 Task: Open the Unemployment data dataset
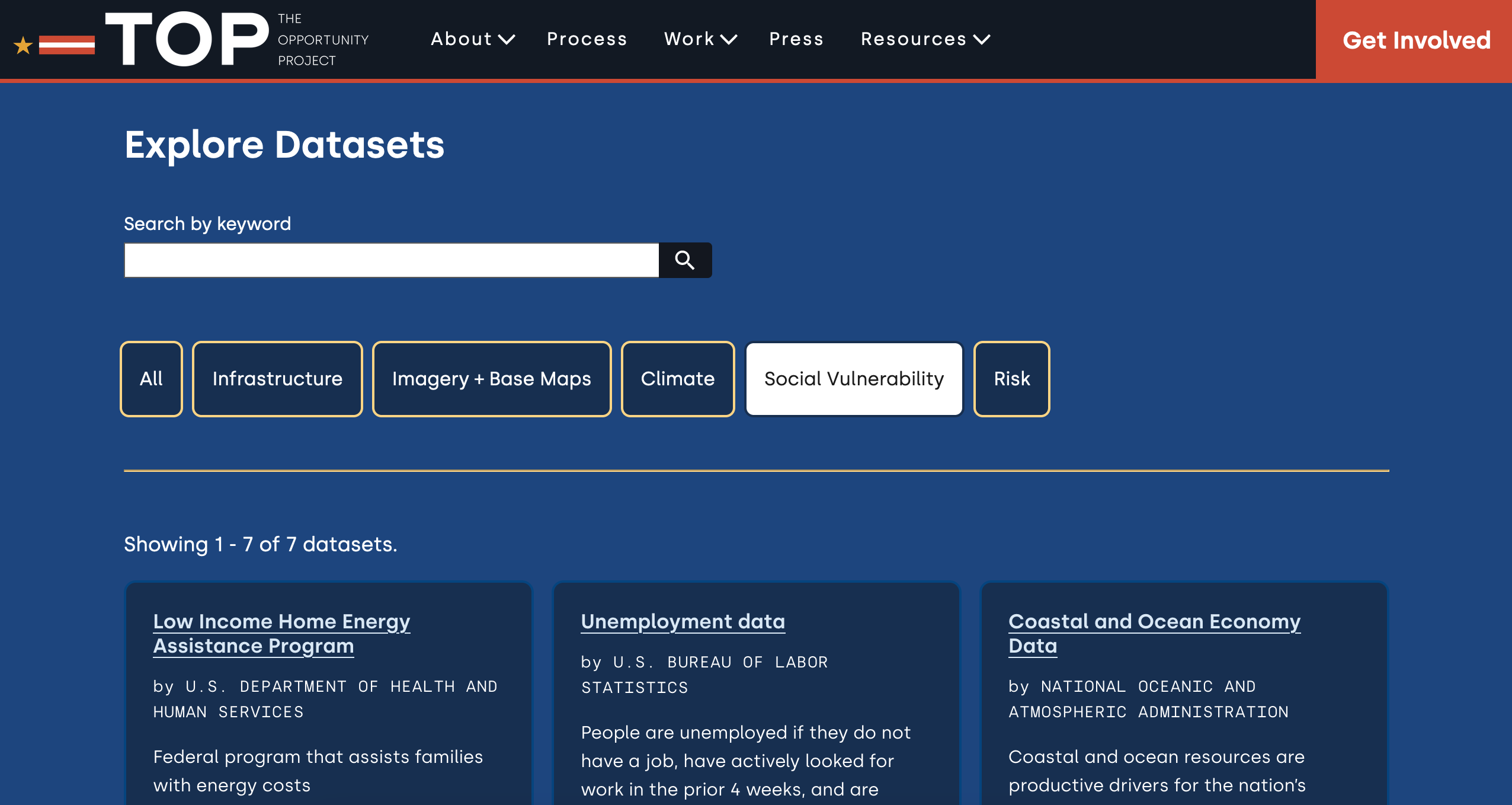(x=683, y=622)
